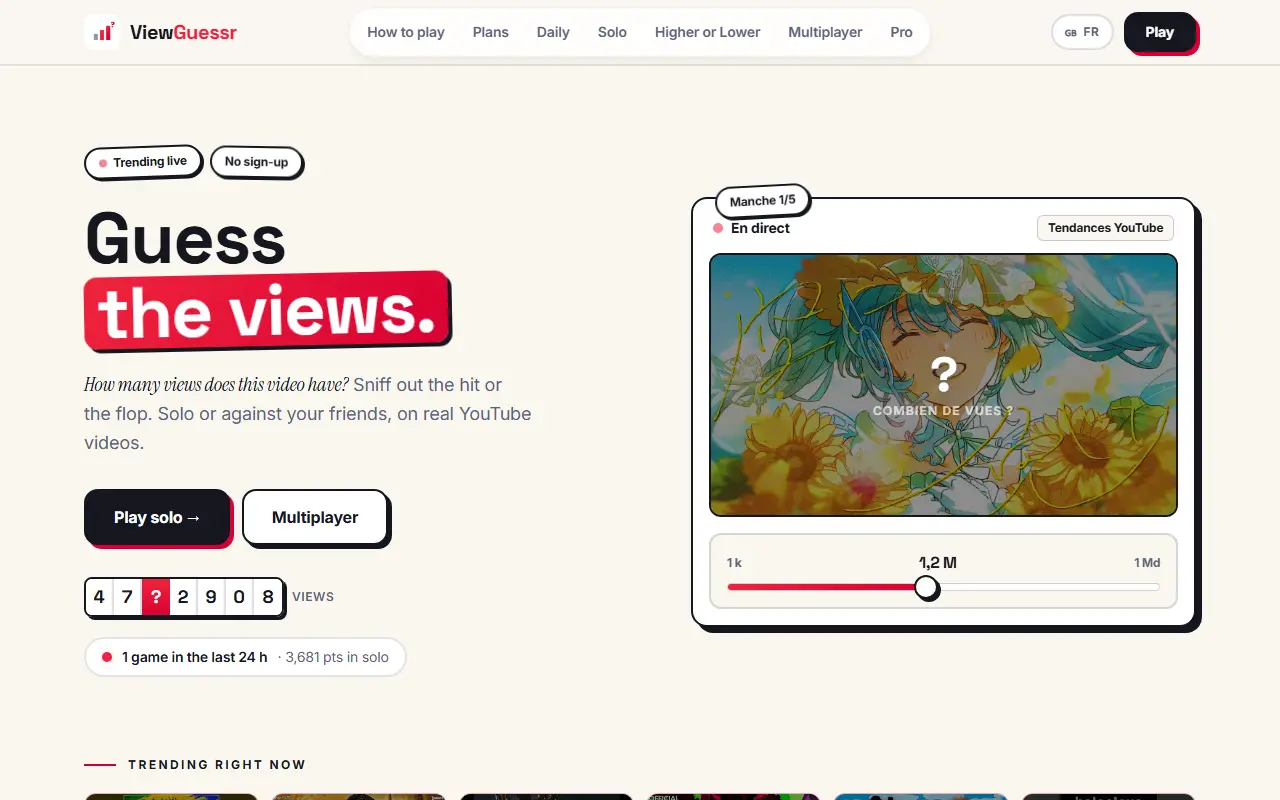Click the '1 k' slider minimum label
1280x800 pixels.
coord(734,563)
